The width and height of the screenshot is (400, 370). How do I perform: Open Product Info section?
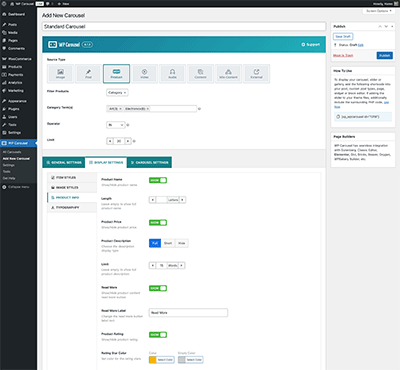72,198
